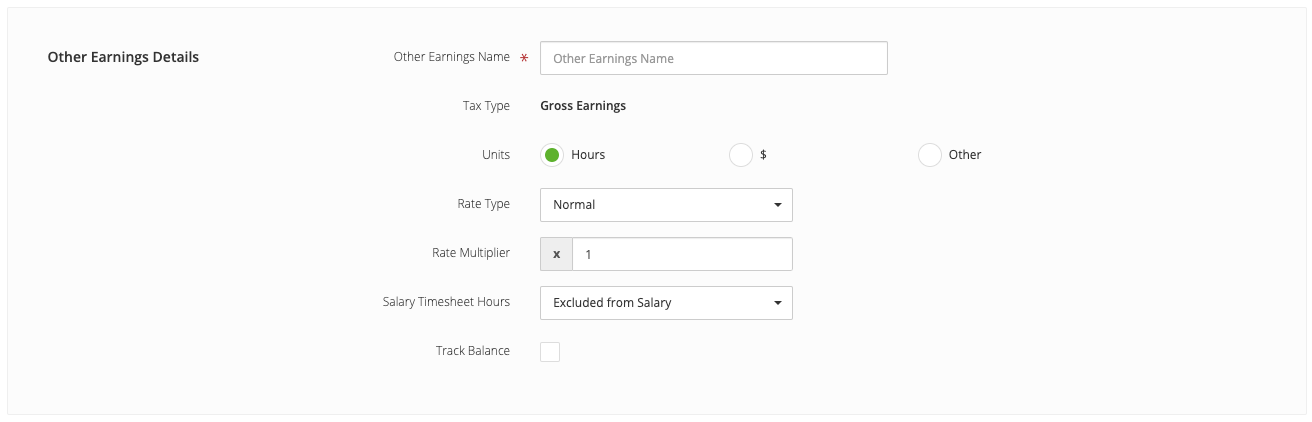Click the Other Earnings Name input field
The height and width of the screenshot is (422, 1312).
(x=713, y=58)
